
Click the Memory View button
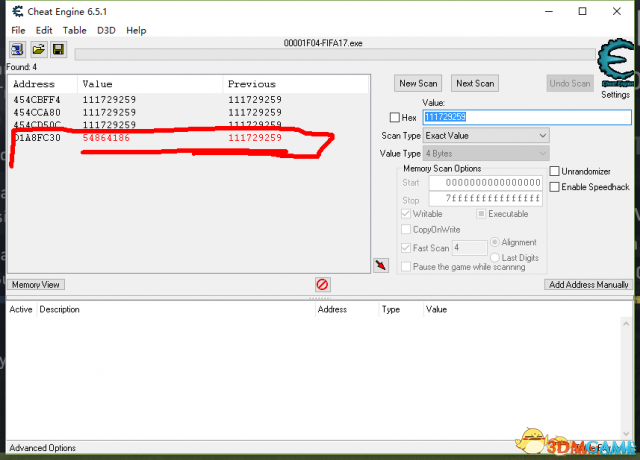tap(36, 284)
